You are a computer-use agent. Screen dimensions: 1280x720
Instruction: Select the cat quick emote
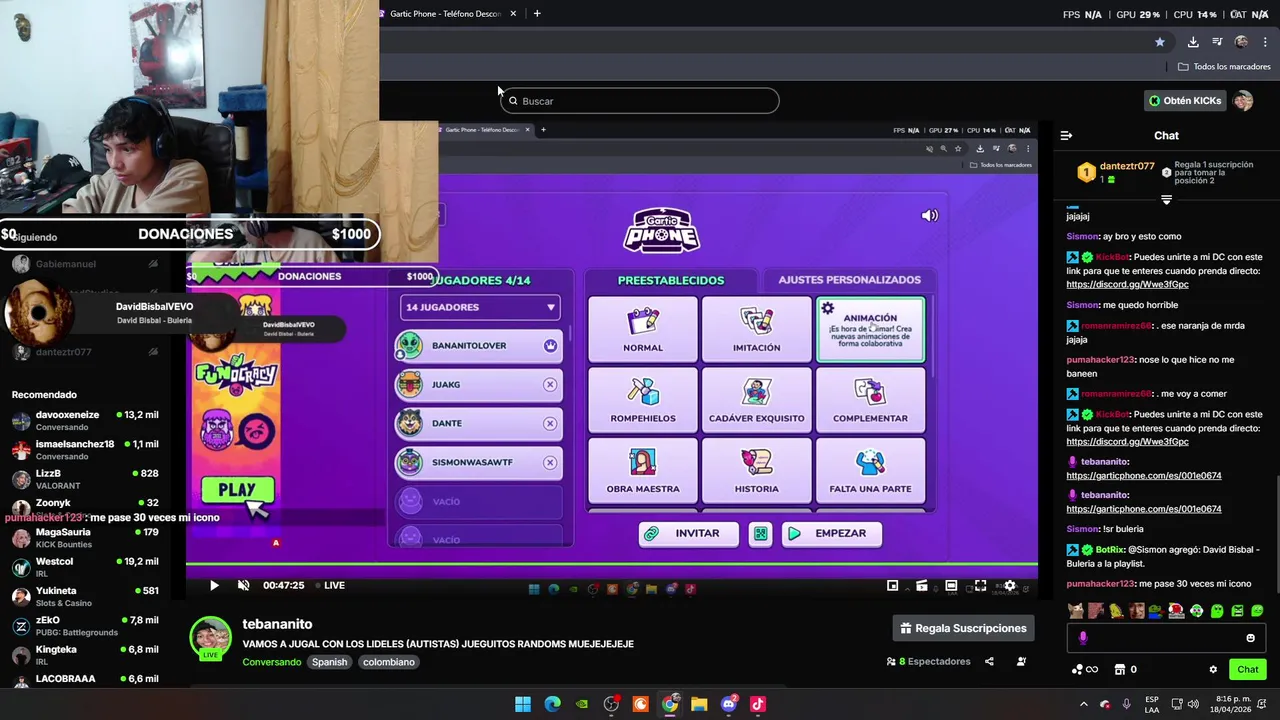[1075, 610]
